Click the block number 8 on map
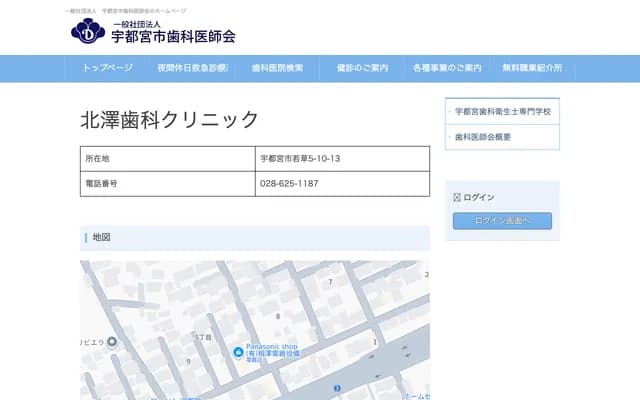This screenshot has width=640, height=400. pos(278,316)
